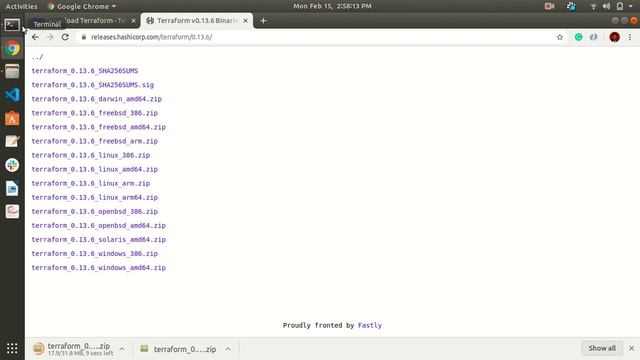Close the downloads bar
This screenshot has width=640, height=360.
631,348
